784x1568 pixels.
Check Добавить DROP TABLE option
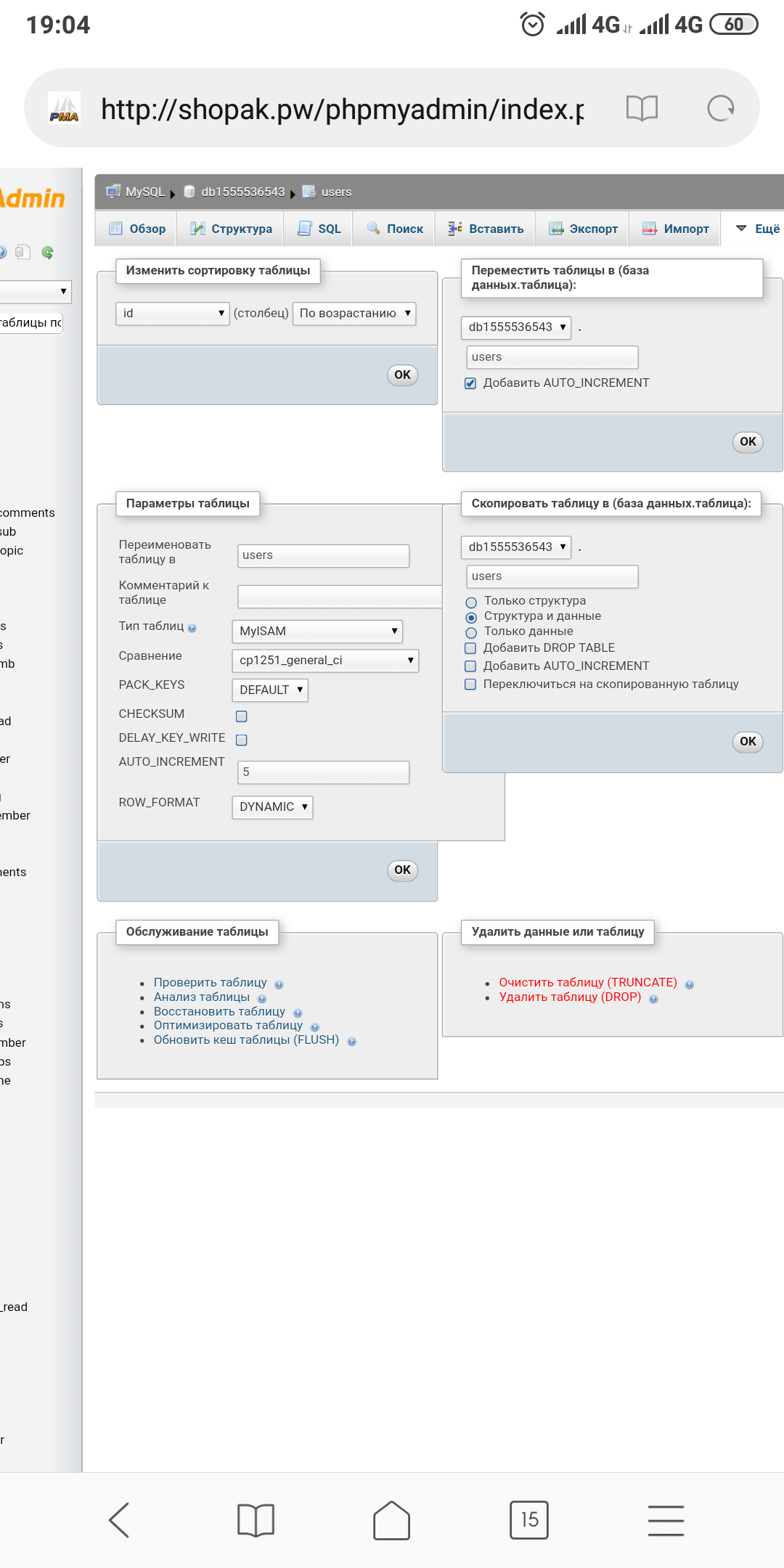pyautogui.click(x=470, y=648)
